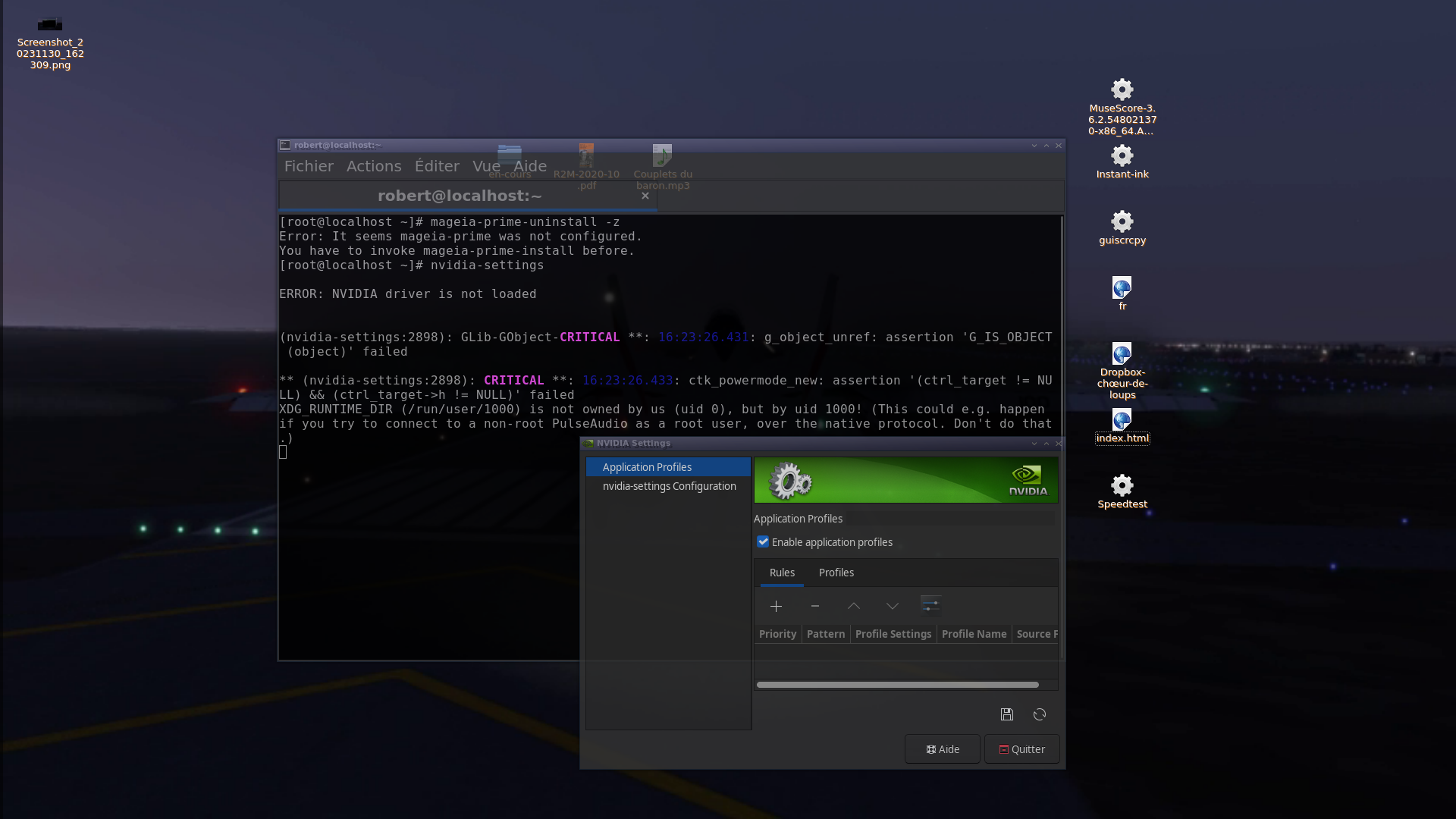
Task: Open Couplets du baron.mp3 desktop file
Action: click(663, 167)
